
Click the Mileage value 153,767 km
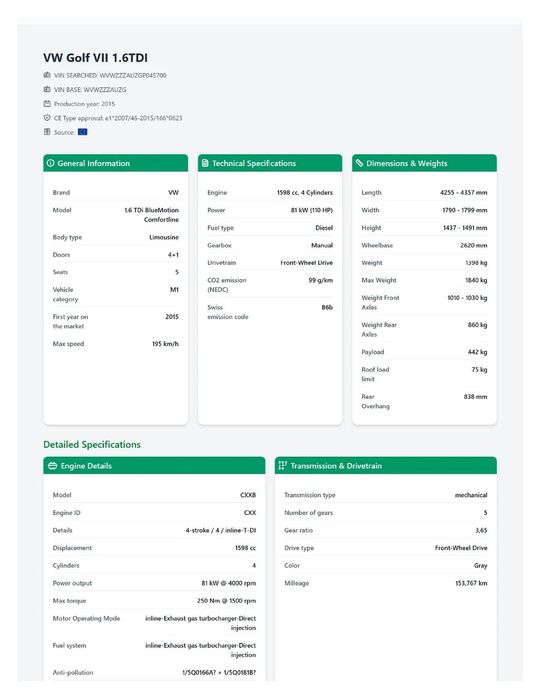coord(471,583)
